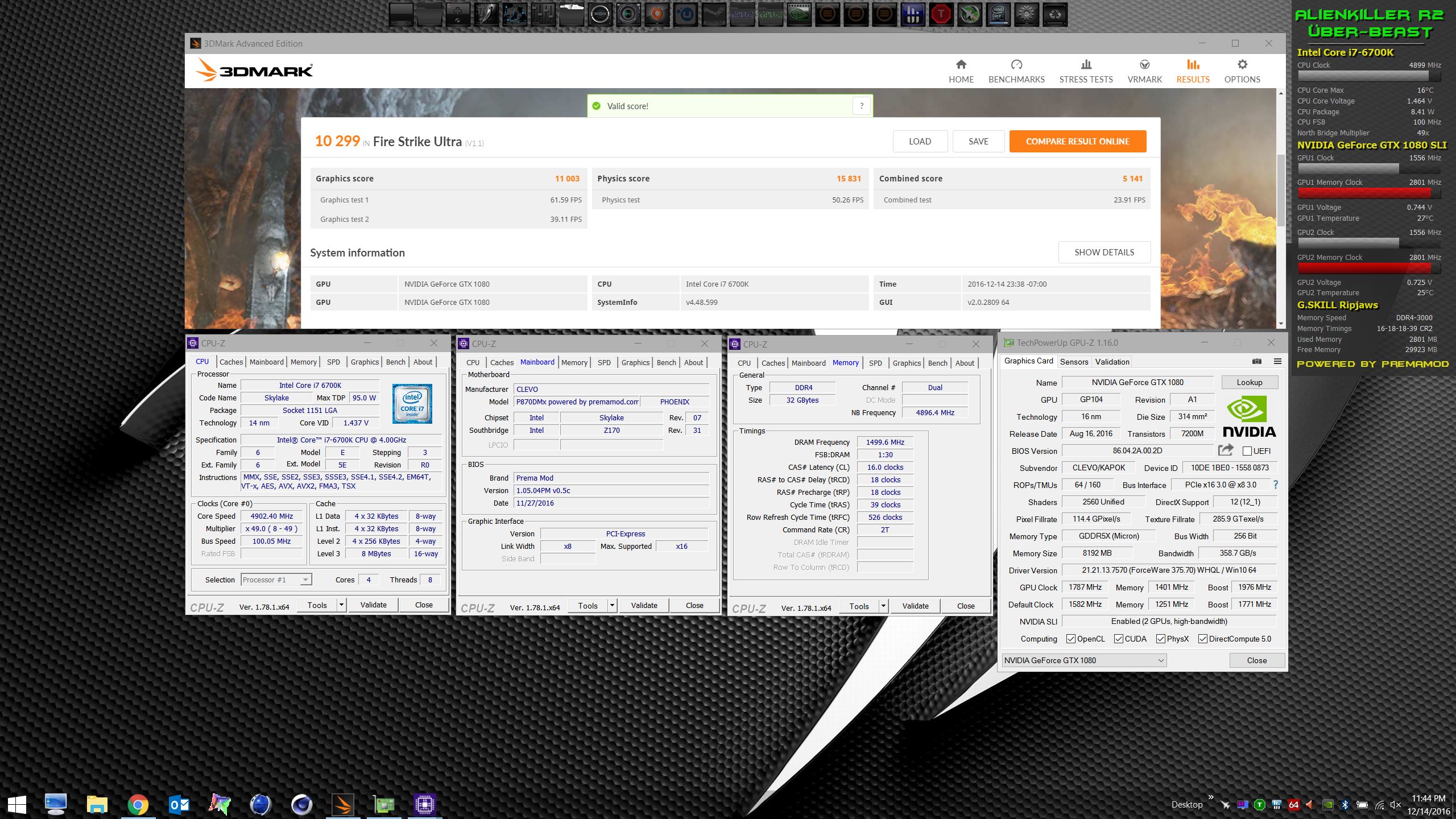The height and width of the screenshot is (819, 1456).
Task: Switch to Sensors tab in GPU-Z
Action: click(1074, 362)
